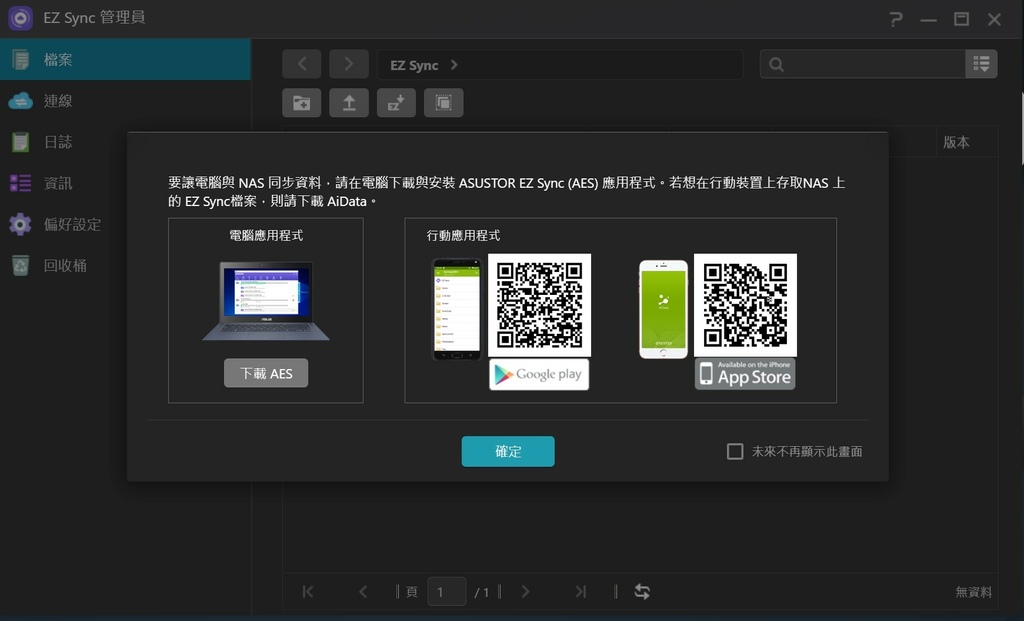Click the help question mark icon
This screenshot has height=621, width=1024.
pyautogui.click(x=896, y=19)
